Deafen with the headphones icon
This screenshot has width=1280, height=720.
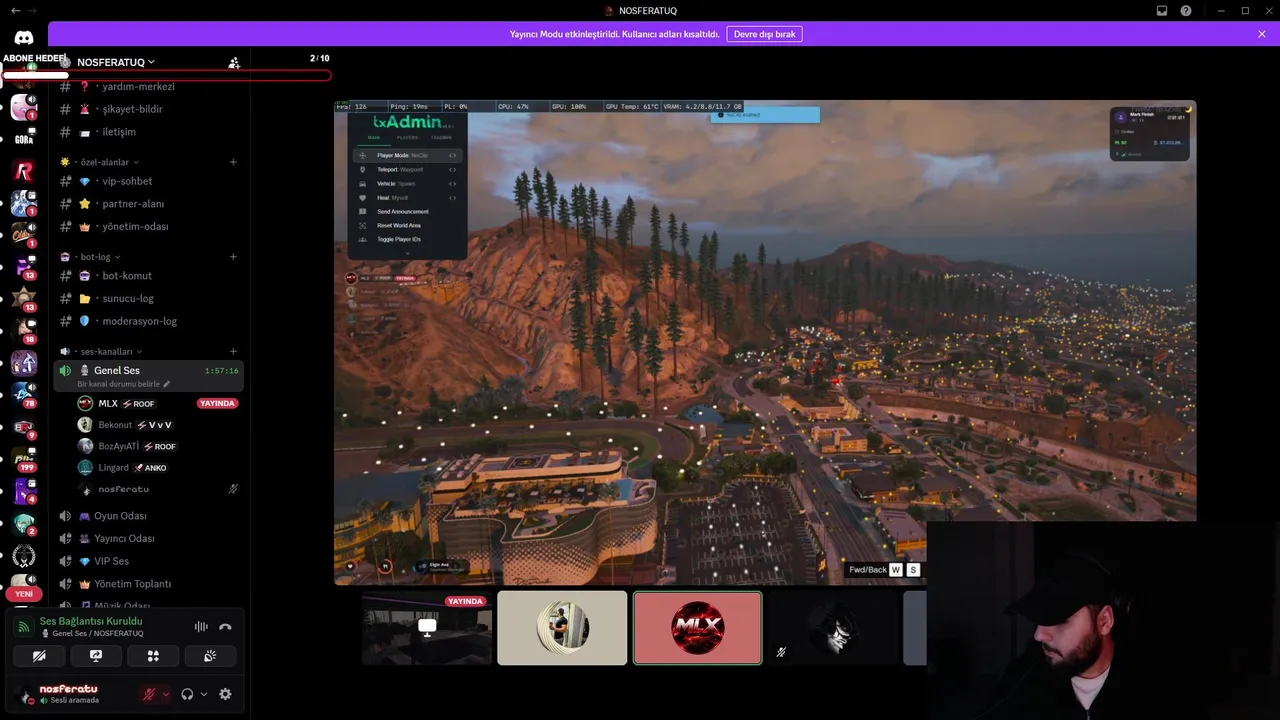click(x=187, y=694)
